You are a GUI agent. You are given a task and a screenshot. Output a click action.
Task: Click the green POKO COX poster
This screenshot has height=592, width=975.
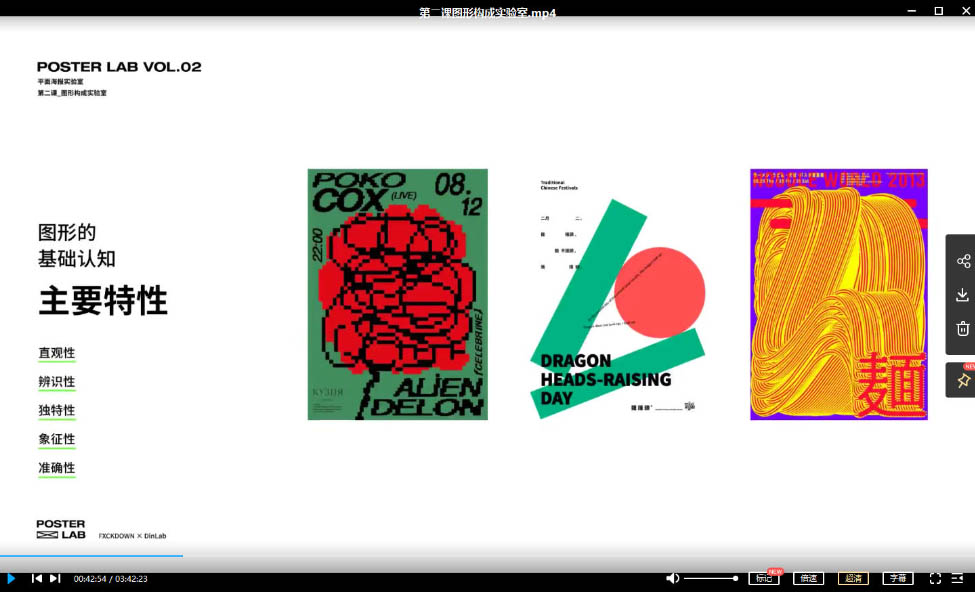tap(397, 294)
